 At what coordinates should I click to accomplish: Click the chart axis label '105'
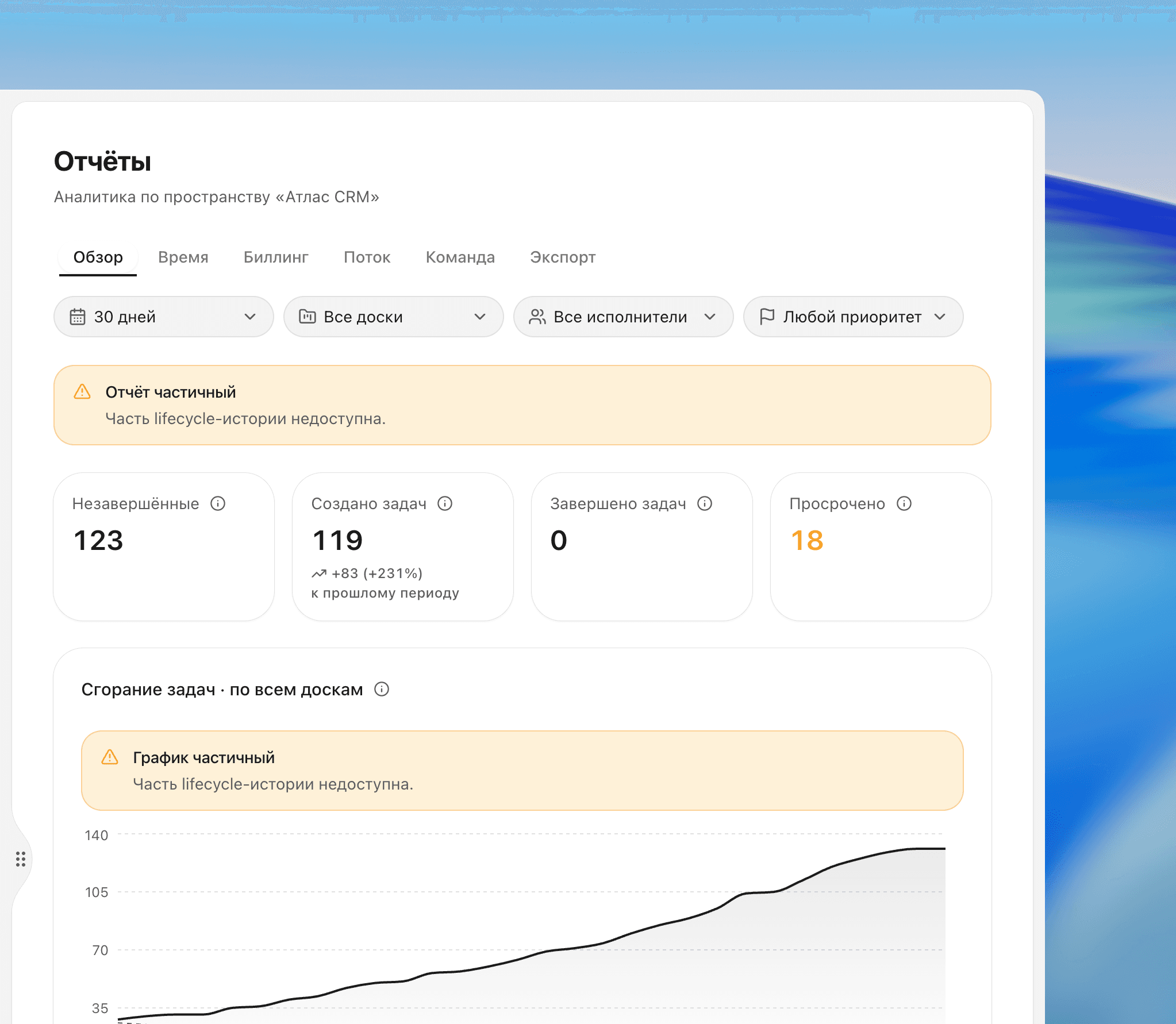(97, 892)
